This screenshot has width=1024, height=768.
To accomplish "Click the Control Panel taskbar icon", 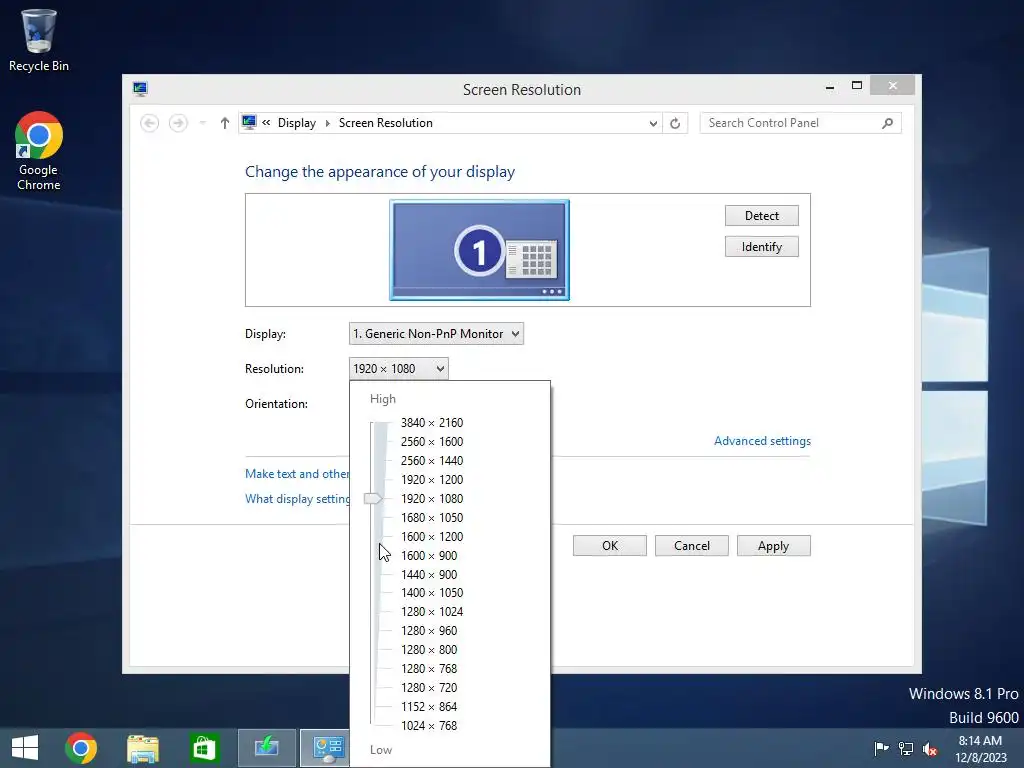I will tap(325, 748).
